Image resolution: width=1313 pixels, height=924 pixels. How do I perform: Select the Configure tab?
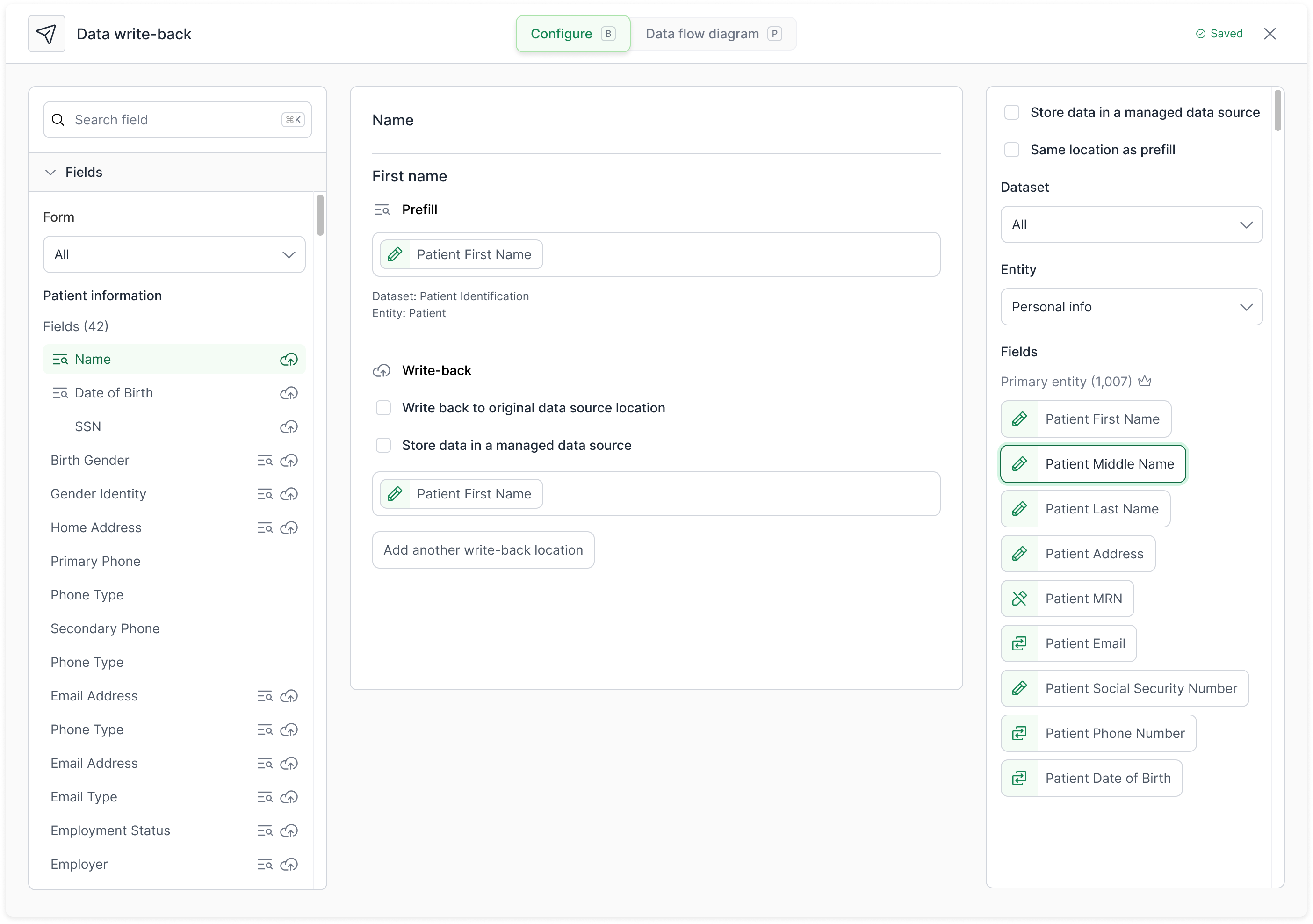coord(572,33)
